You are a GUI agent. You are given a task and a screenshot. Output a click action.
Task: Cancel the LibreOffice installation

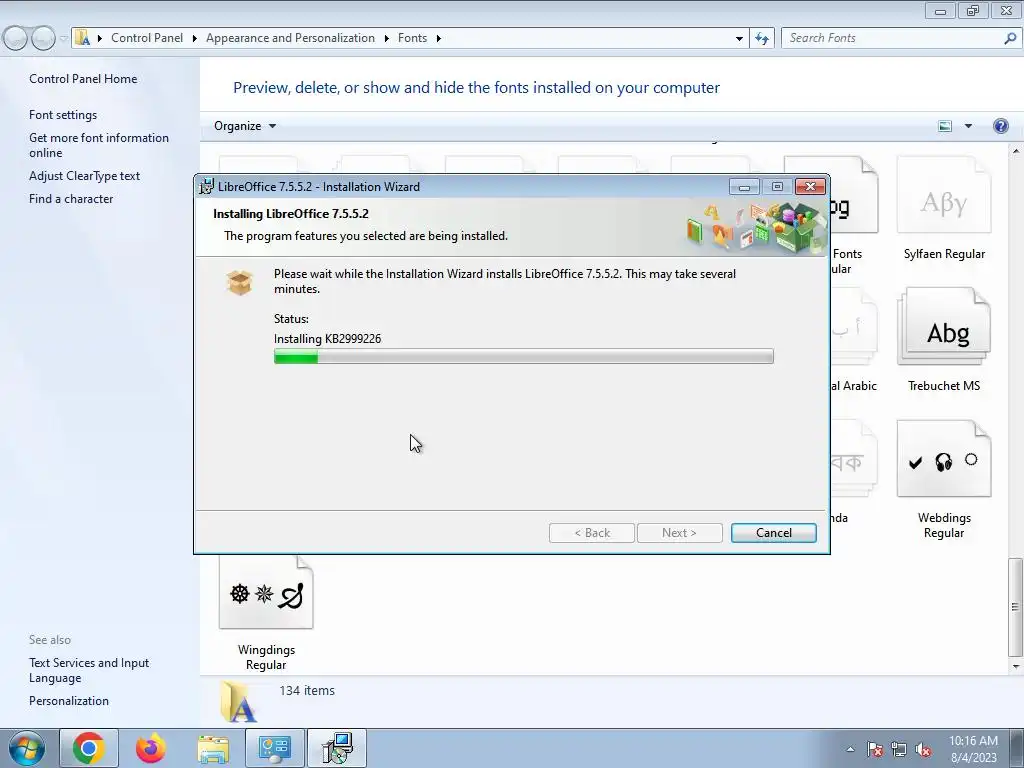click(773, 533)
